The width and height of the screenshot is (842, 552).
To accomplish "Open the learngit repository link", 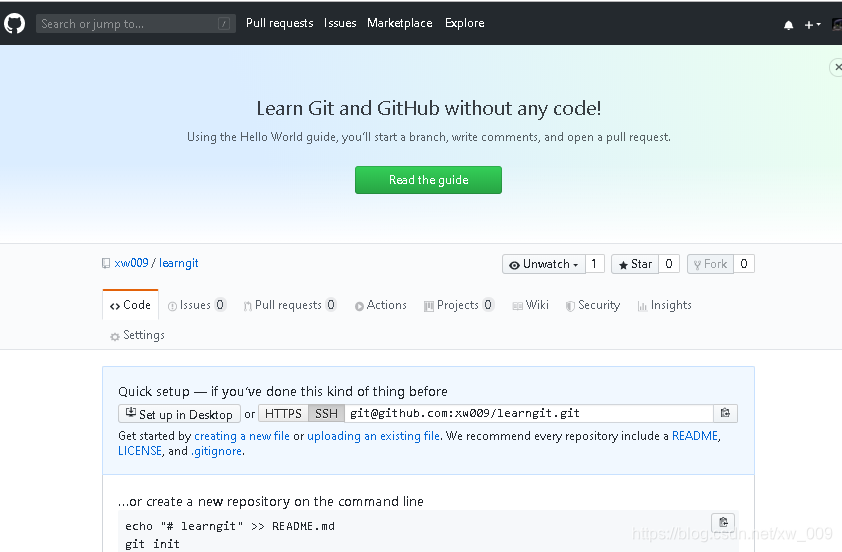I will (178, 263).
